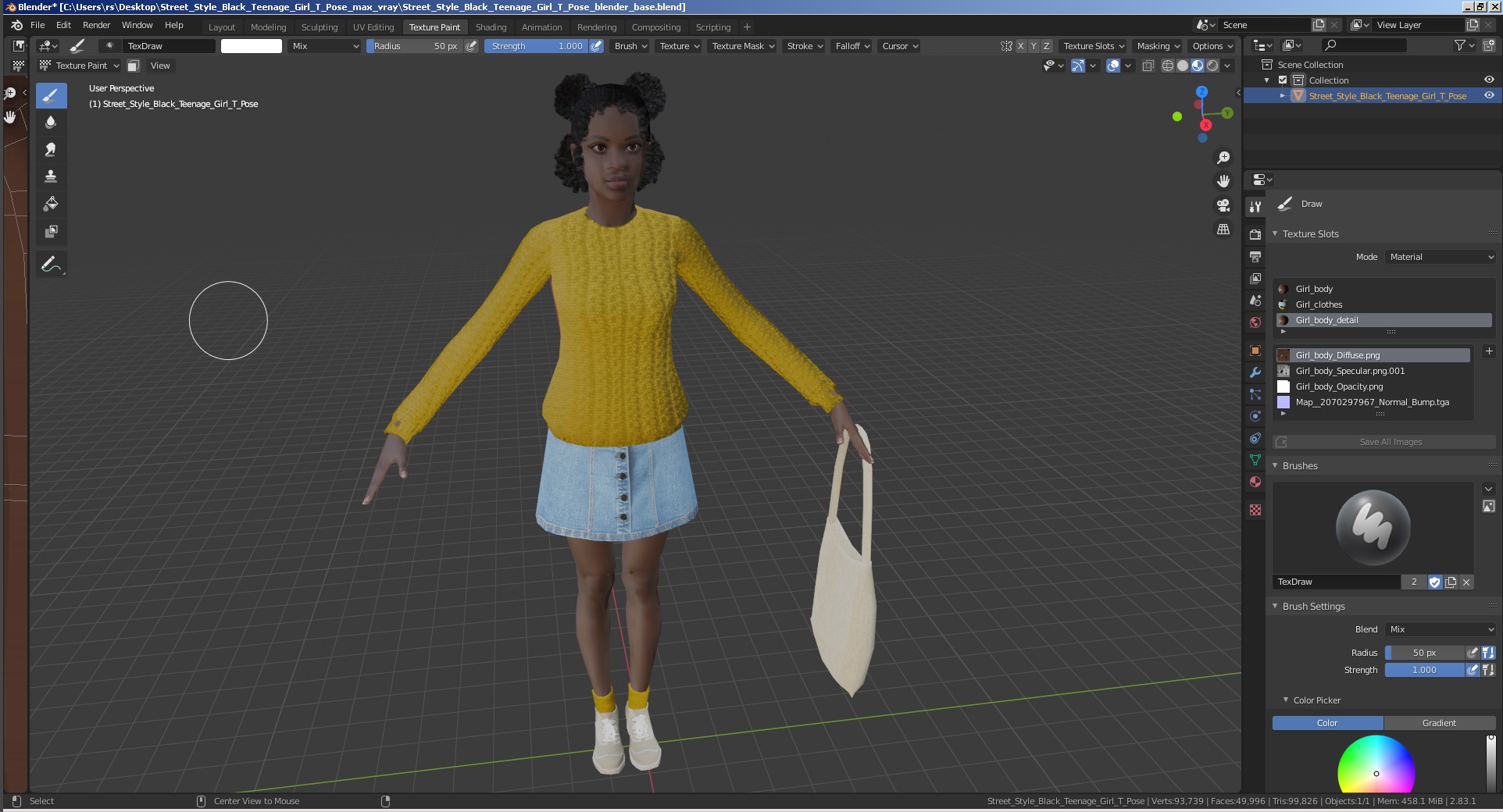
Task: Select the Mask tool
Action: coord(51,231)
